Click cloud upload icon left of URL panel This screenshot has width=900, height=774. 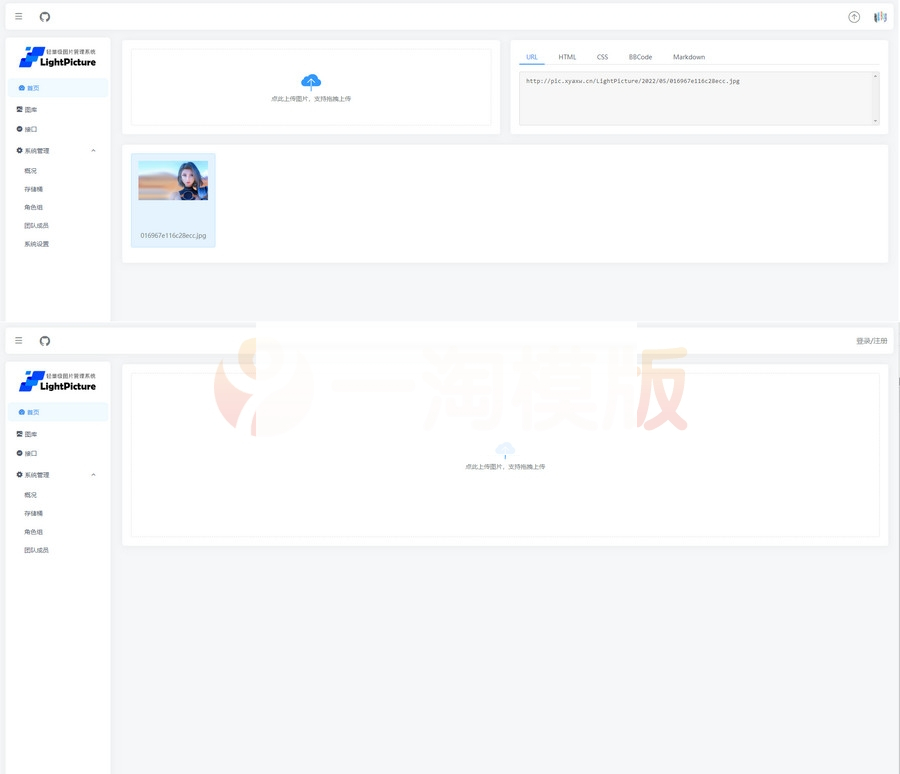pyautogui.click(x=311, y=81)
